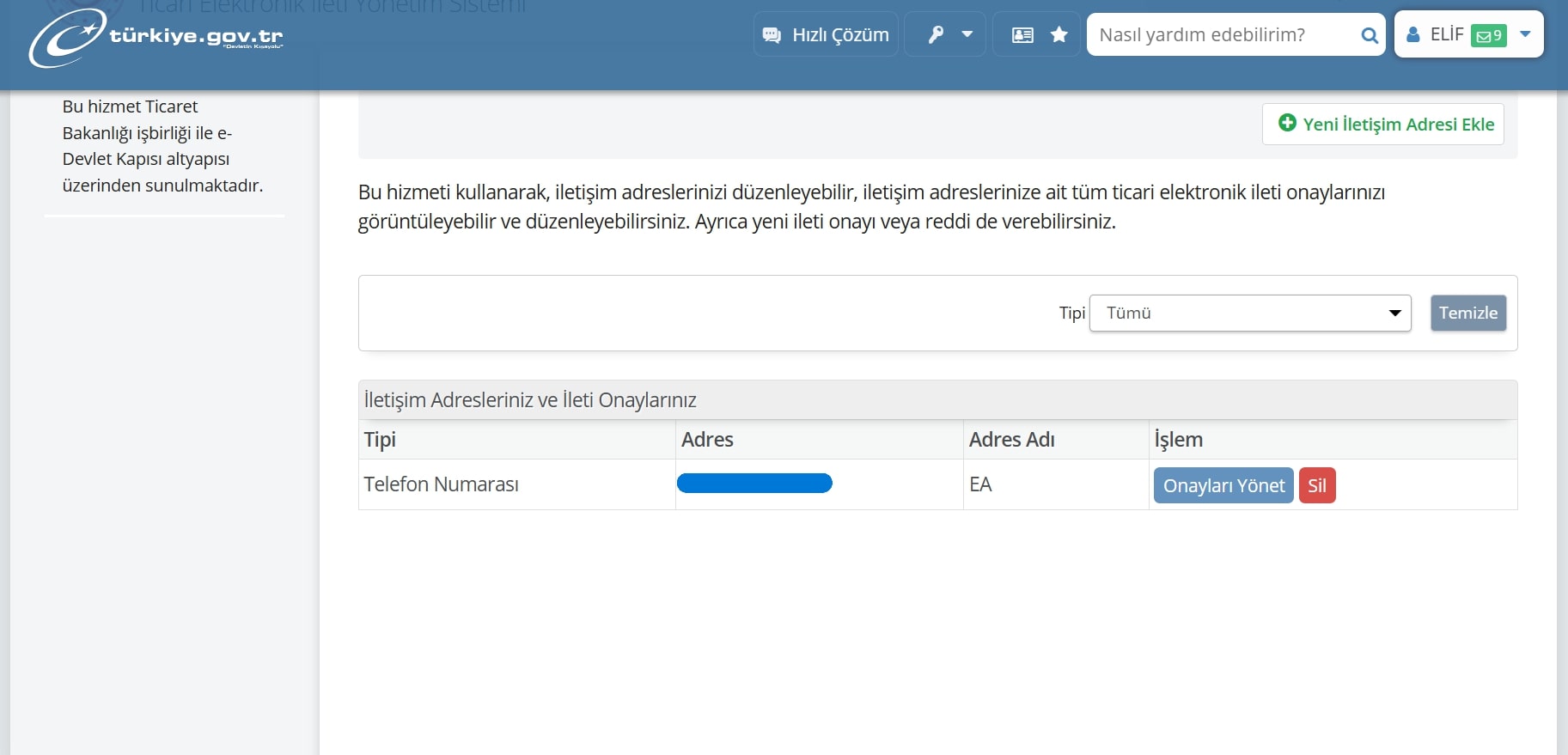The image size is (1568, 755).
Task: Expand the caret beside the key icon
Action: coord(967,35)
